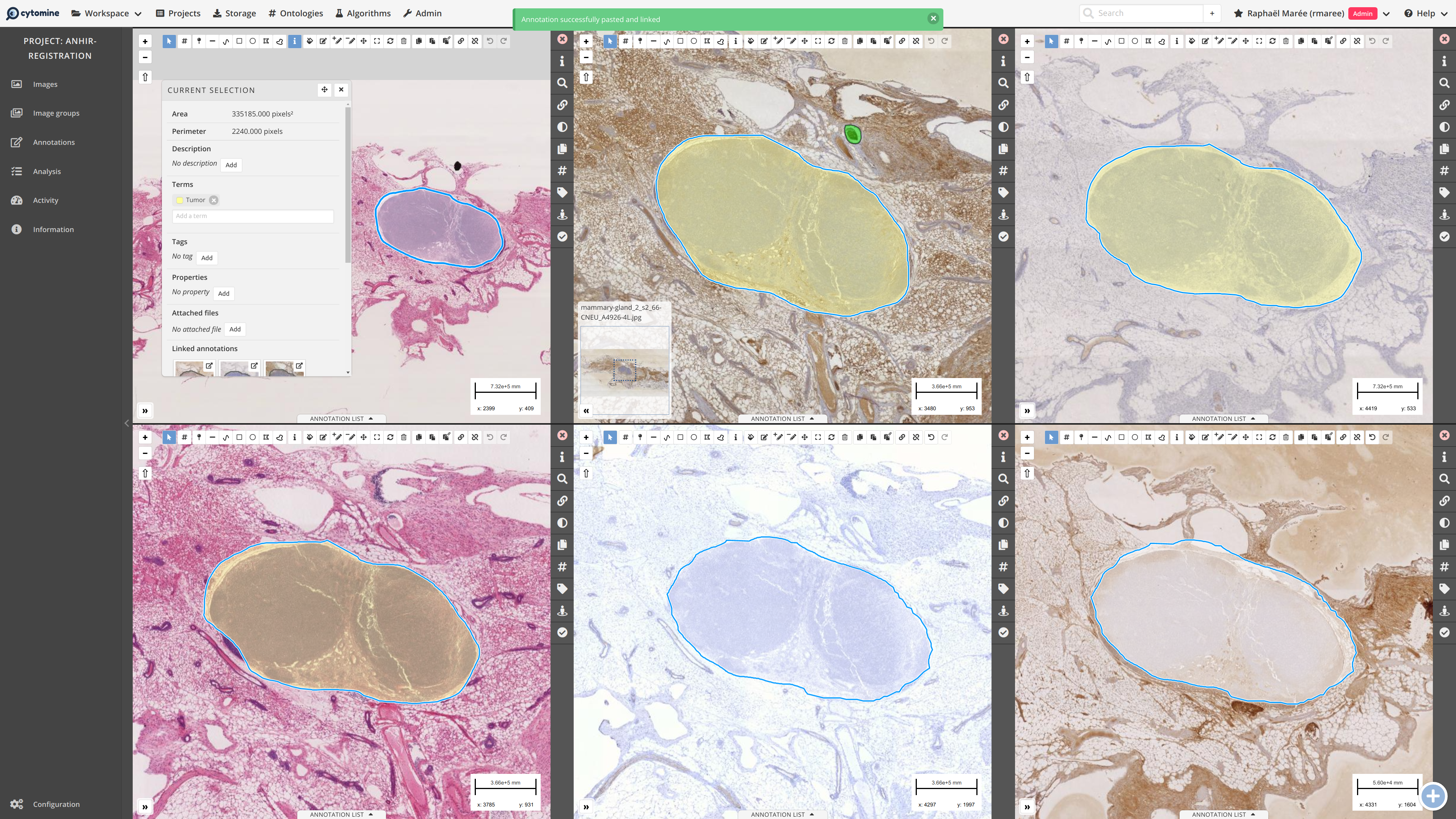Click Add button next to No attached file
This screenshot has width=1456, height=819.
click(x=235, y=329)
